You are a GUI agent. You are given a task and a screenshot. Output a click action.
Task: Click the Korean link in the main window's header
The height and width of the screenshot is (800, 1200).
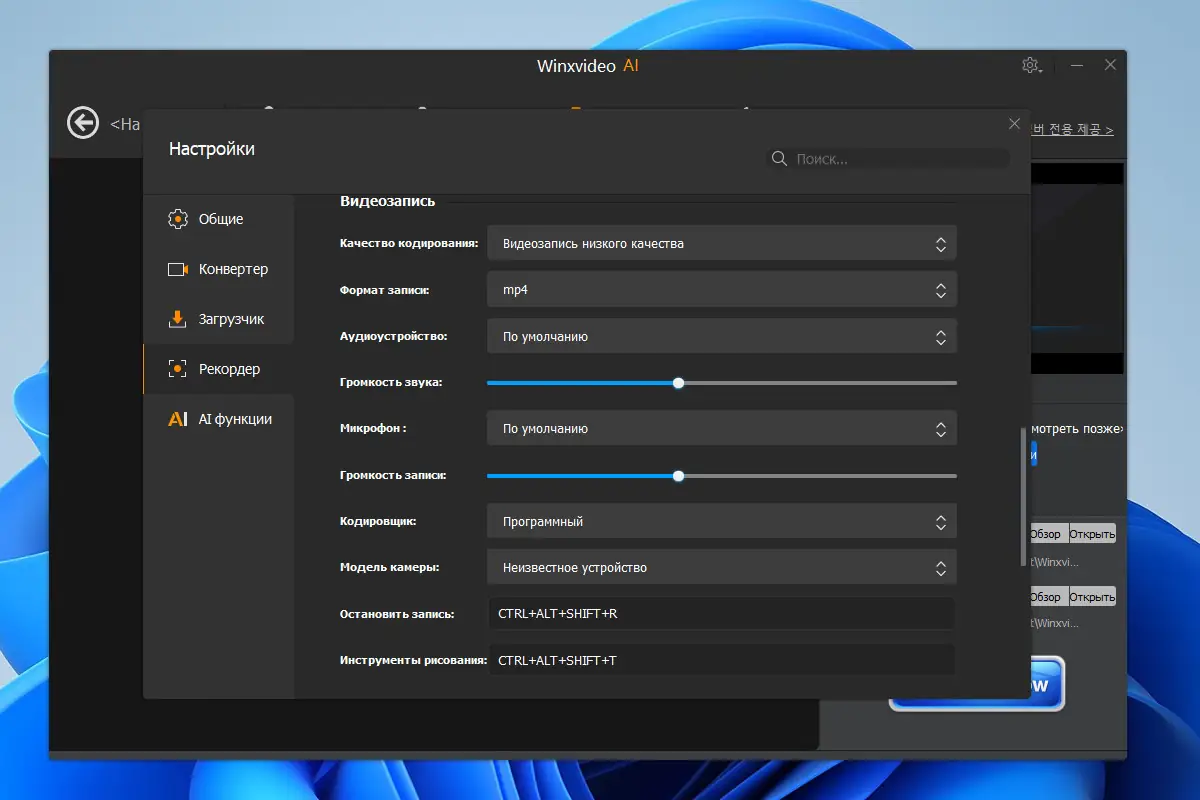coord(1072,129)
